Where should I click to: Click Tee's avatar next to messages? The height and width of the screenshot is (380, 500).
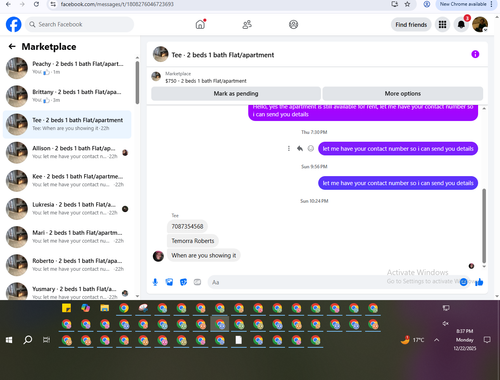click(158, 256)
